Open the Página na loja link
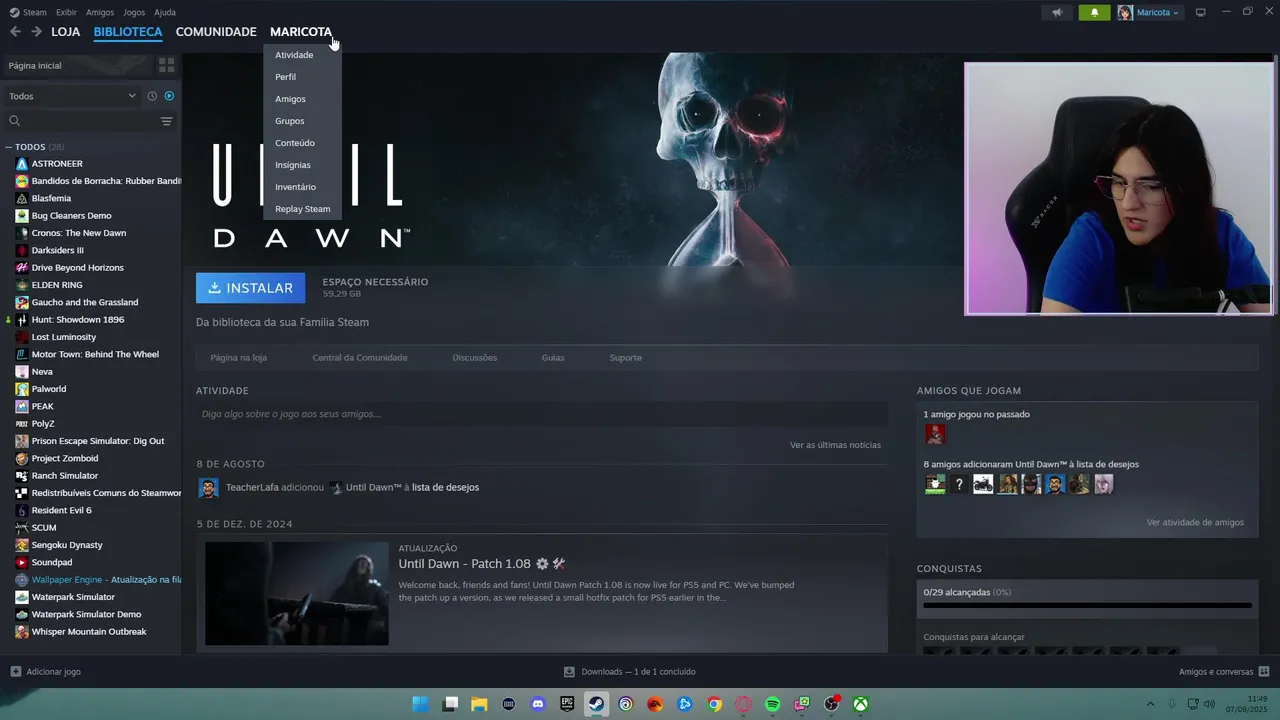The width and height of the screenshot is (1280, 720). (238, 358)
